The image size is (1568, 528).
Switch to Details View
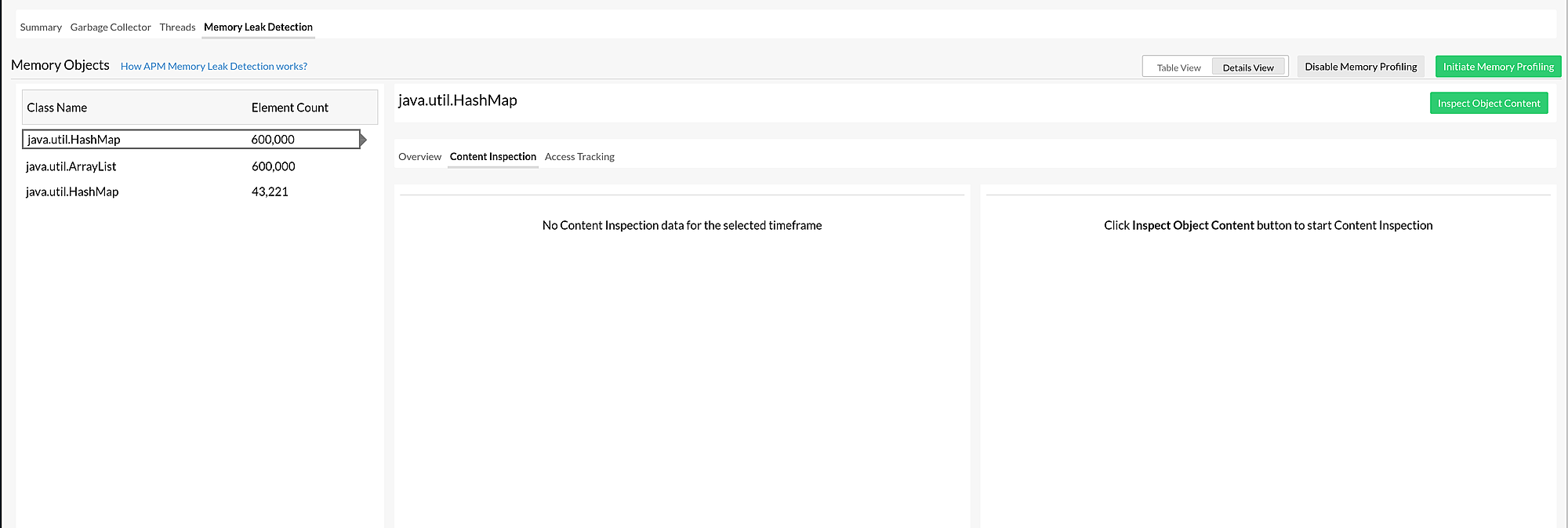pyautogui.click(x=1247, y=67)
